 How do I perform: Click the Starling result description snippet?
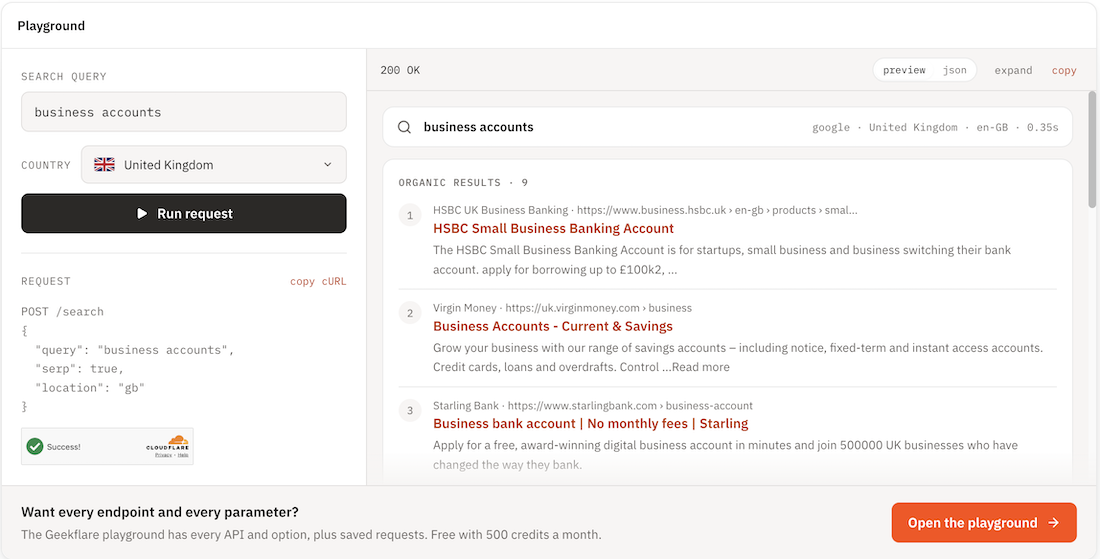(x=725, y=454)
